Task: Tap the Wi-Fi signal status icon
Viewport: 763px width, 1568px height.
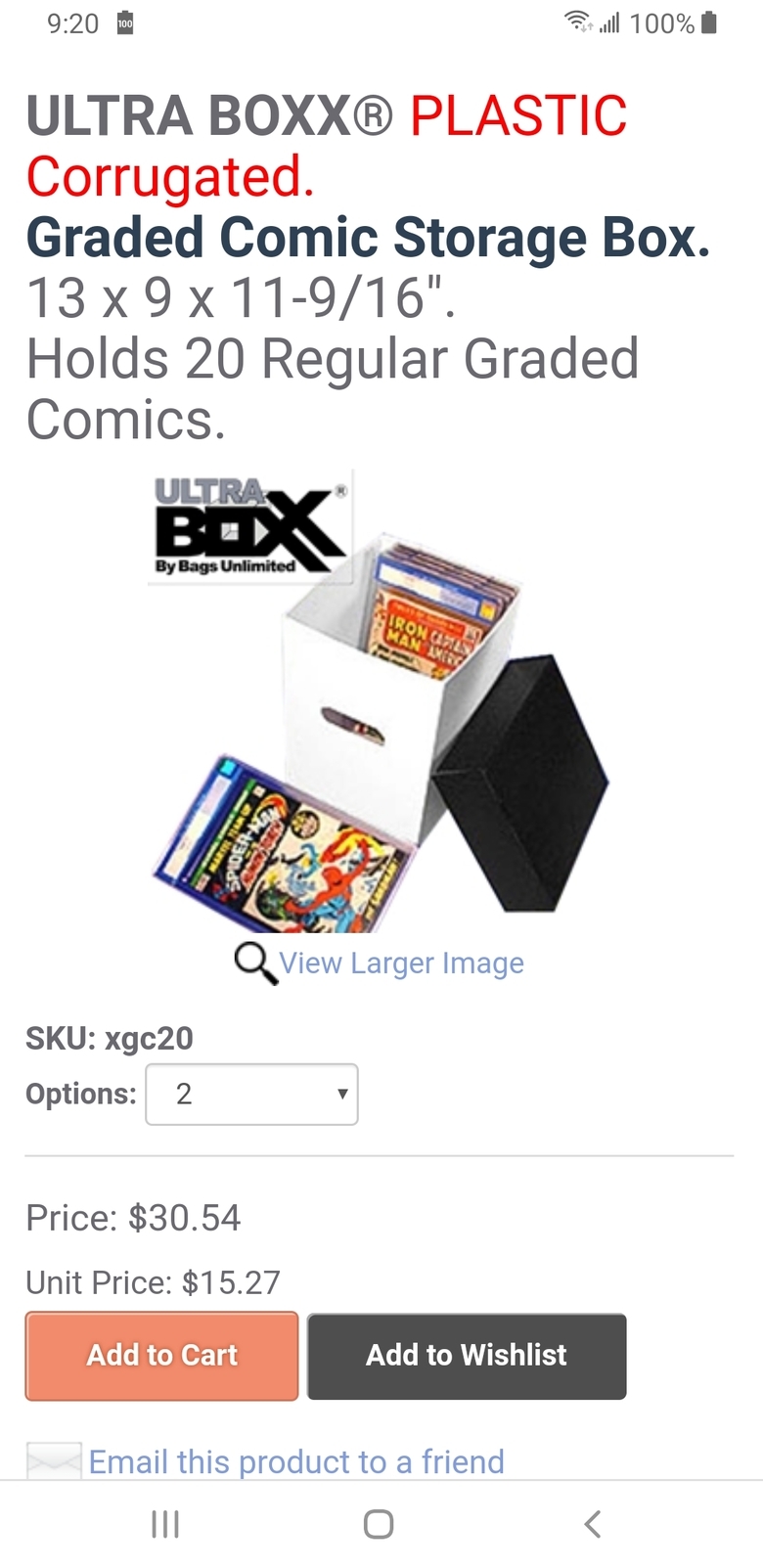Action: (578, 22)
